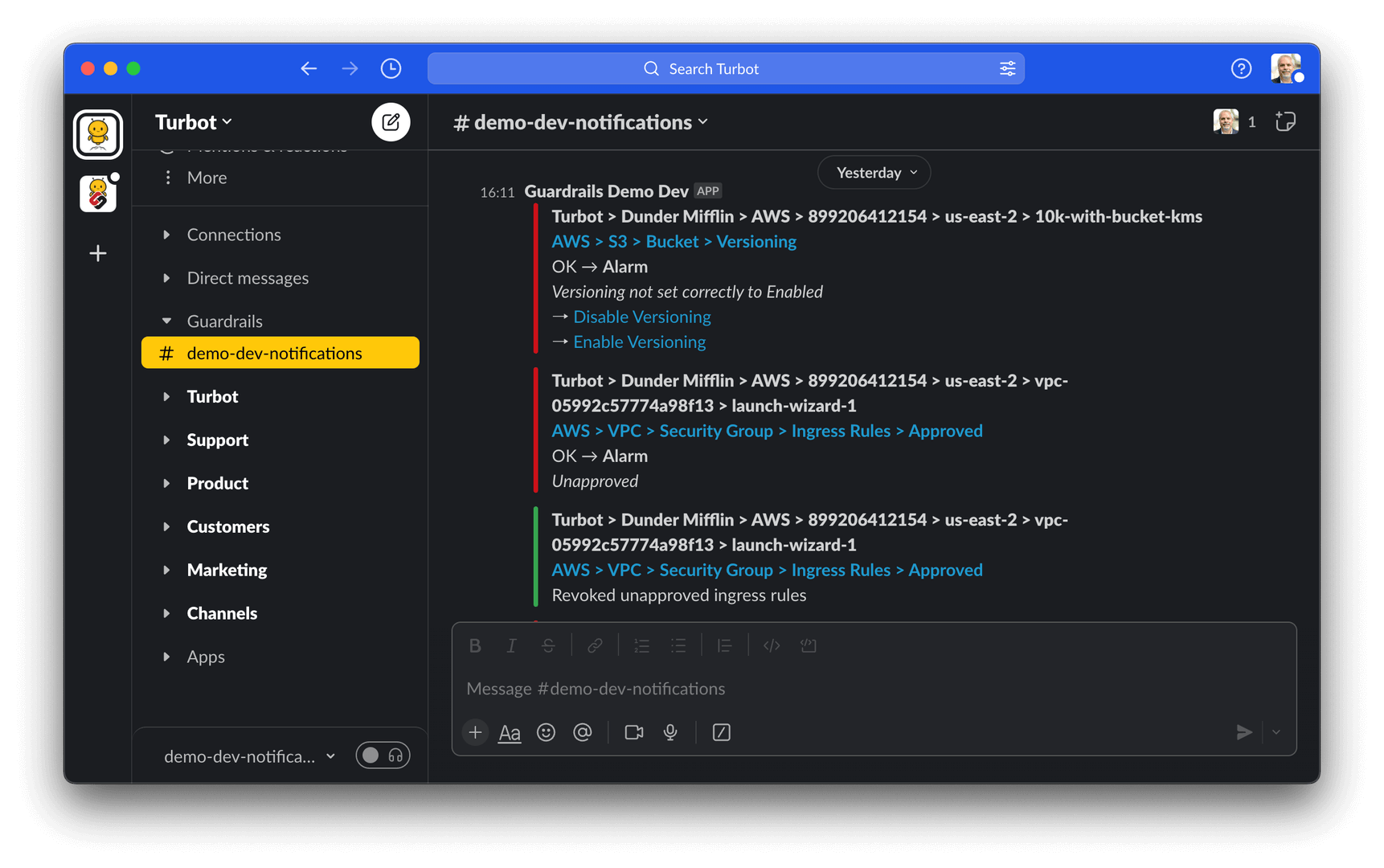Go forward in navigation history

click(x=350, y=69)
